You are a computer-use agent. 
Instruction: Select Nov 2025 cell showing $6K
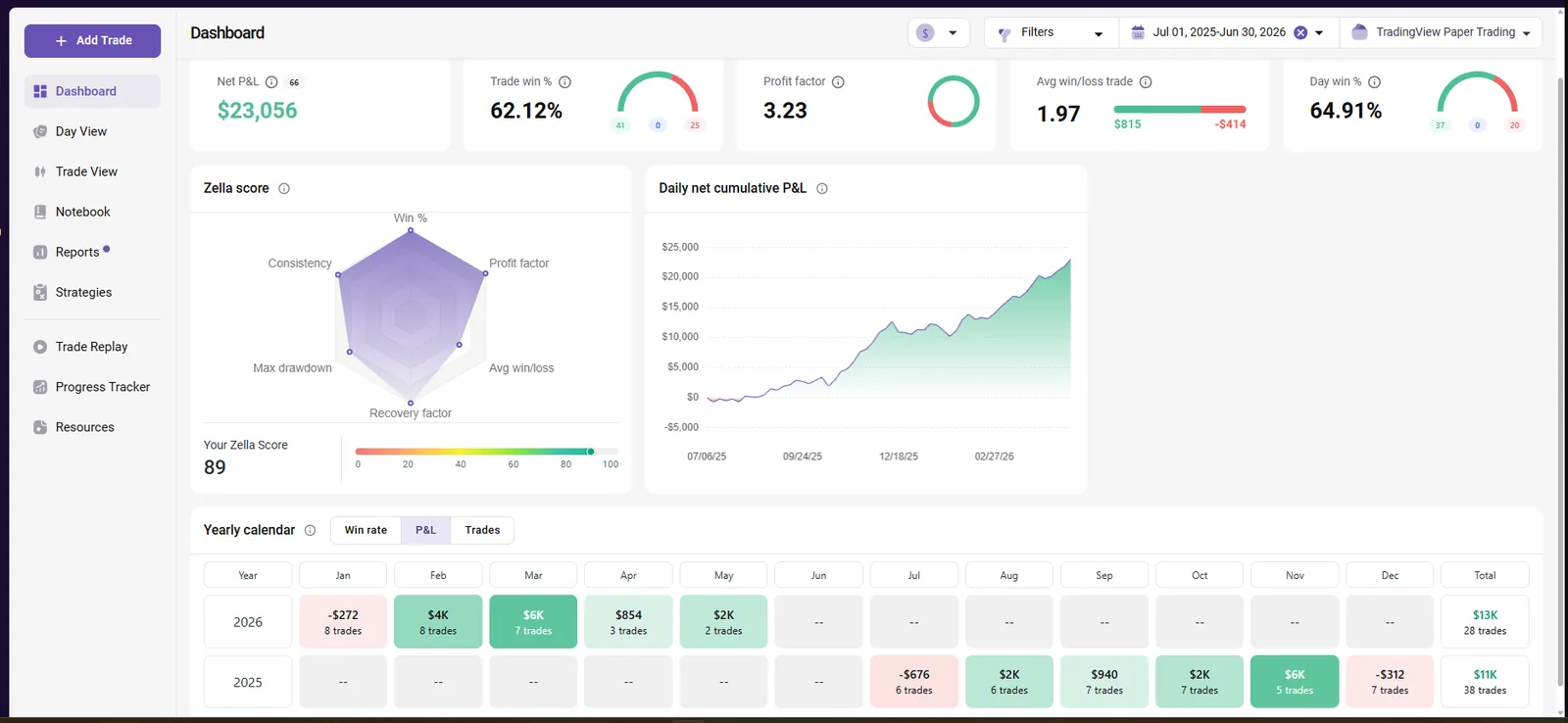click(x=1295, y=682)
